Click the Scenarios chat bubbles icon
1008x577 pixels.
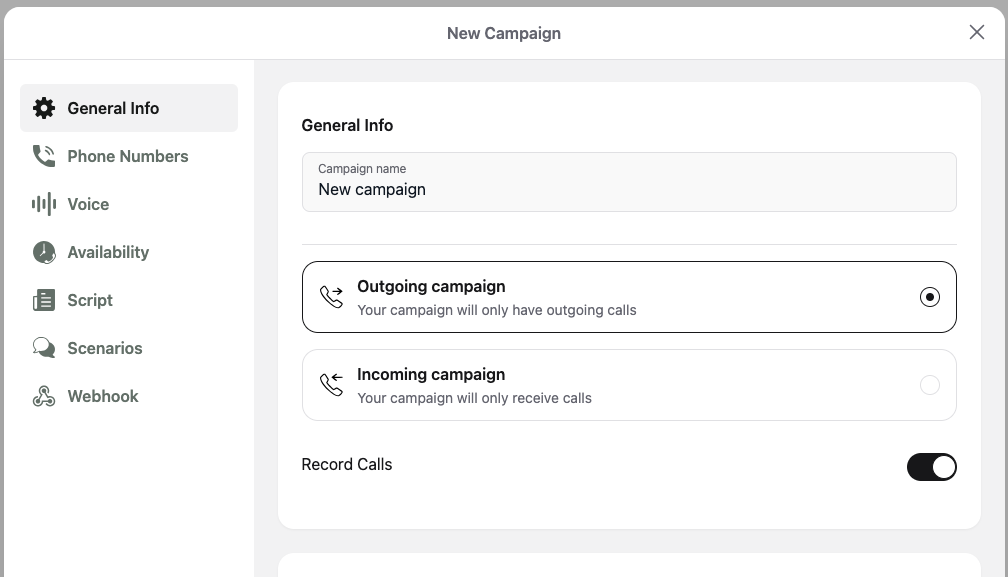coord(44,348)
